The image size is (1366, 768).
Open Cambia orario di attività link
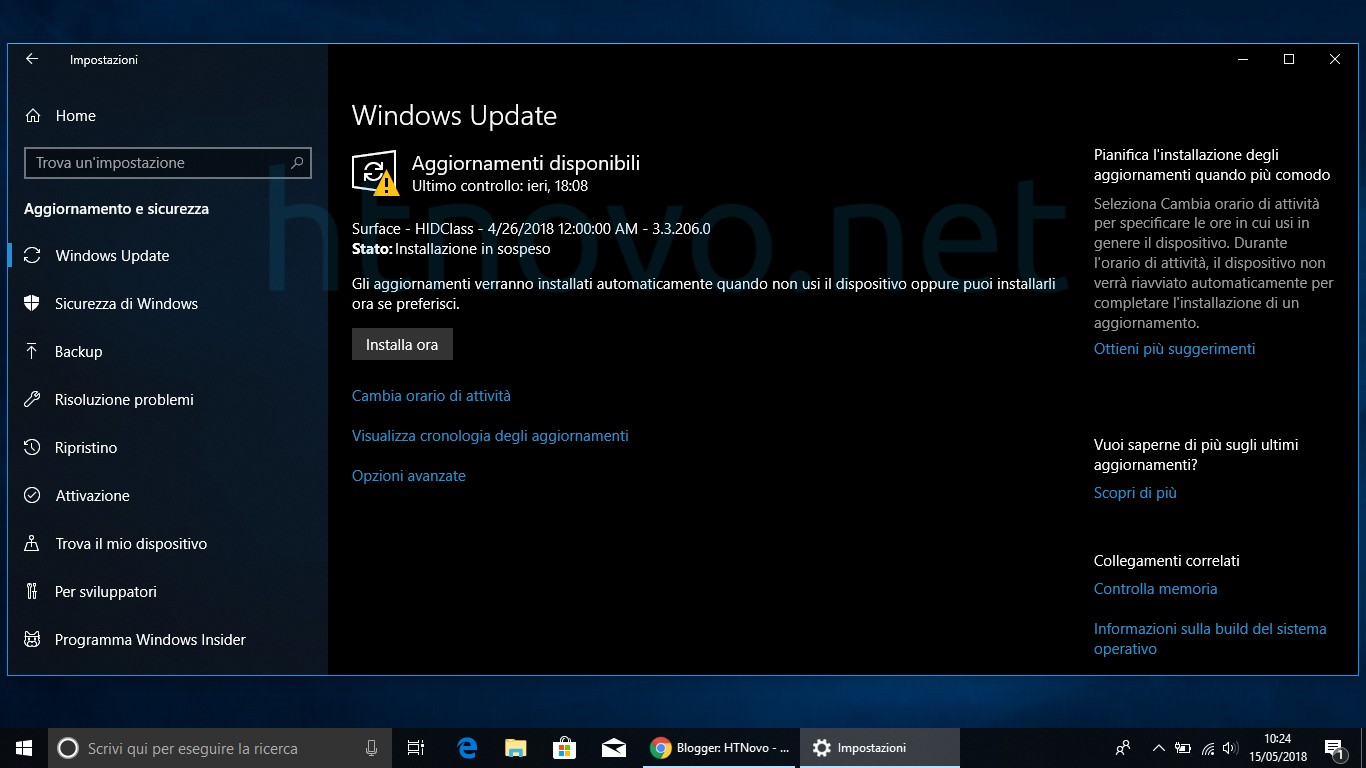pos(431,396)
